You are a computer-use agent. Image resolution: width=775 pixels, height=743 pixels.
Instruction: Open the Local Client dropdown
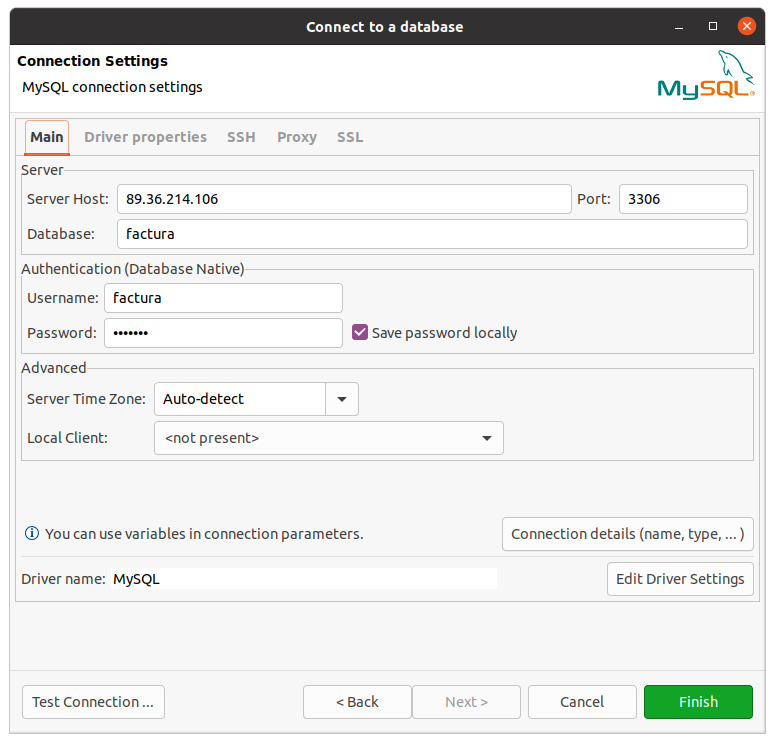(328, 438)
